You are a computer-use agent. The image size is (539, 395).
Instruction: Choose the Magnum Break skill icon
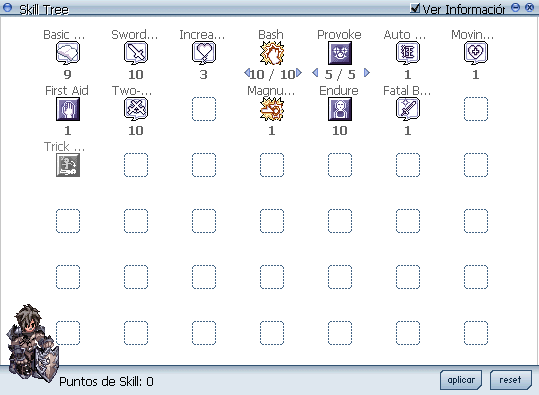click(x=272, y=109)
